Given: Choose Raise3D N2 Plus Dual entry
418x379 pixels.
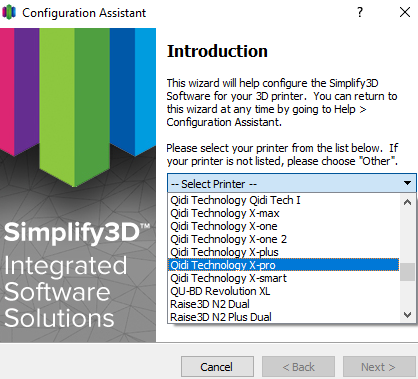Looking at the screenshot, I should 283,317.
